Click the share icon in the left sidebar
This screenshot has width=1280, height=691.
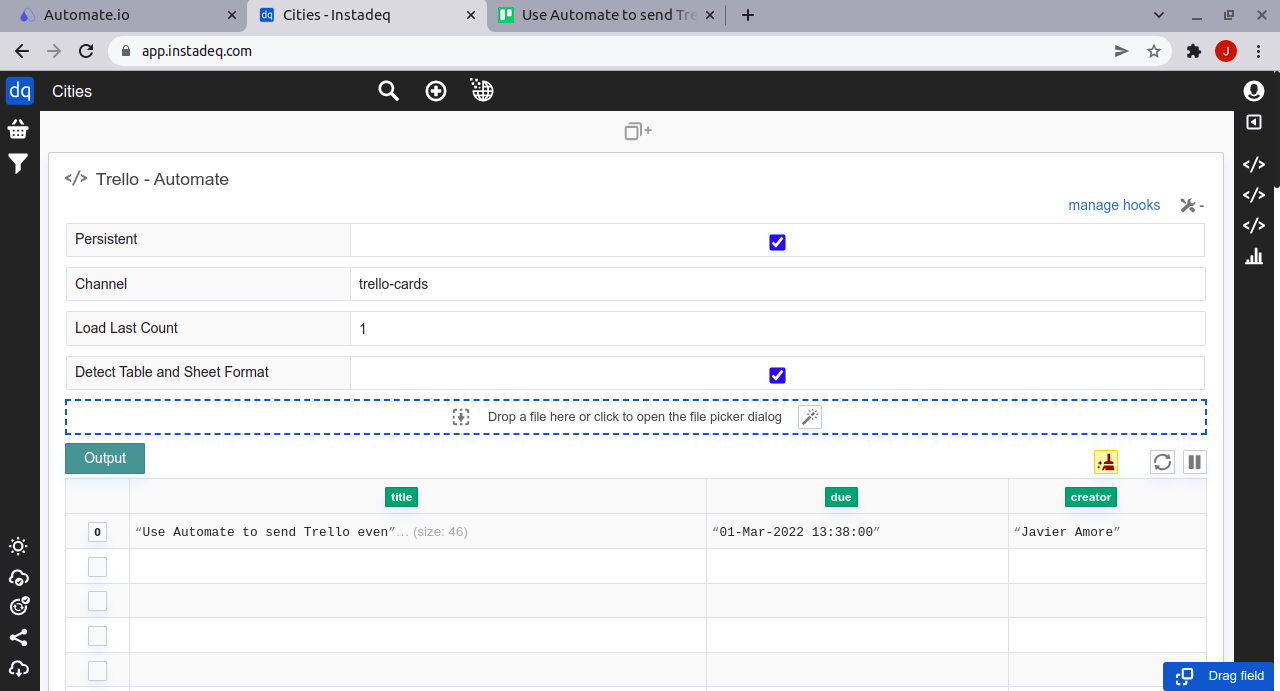pyautogui.click(x=18, y=637)
